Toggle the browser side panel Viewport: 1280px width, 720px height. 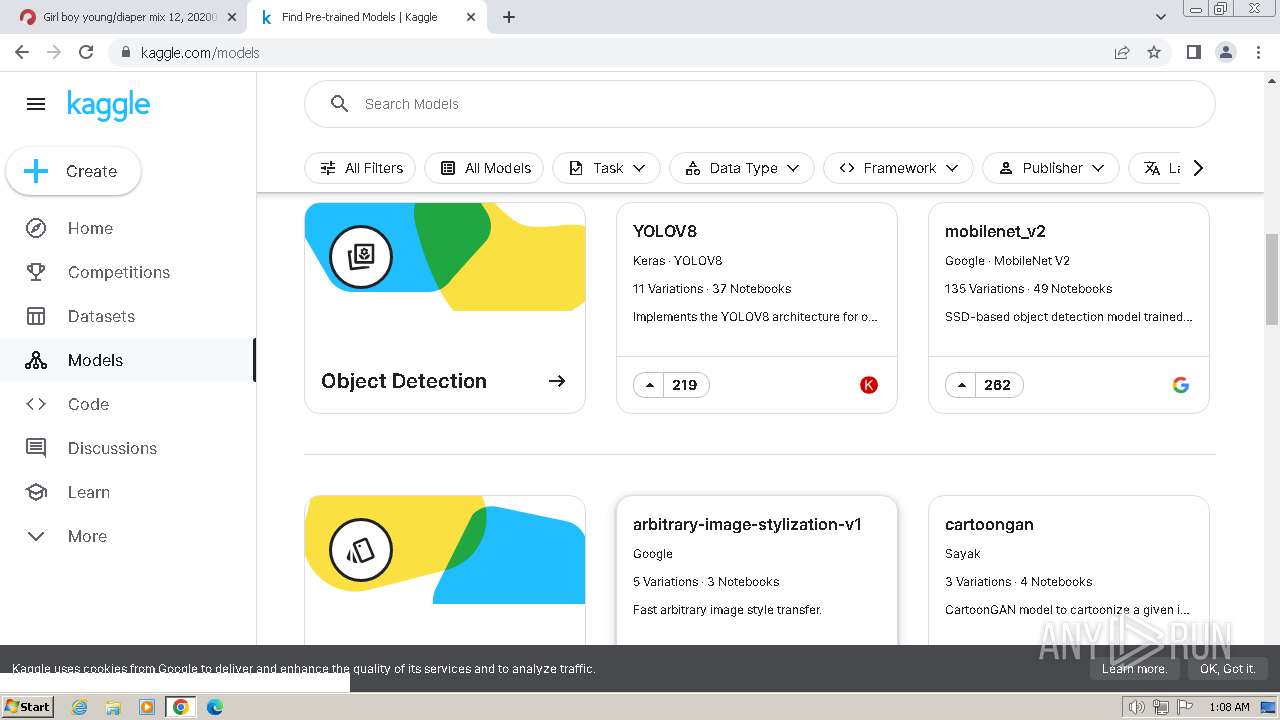tap(1193, 52)
